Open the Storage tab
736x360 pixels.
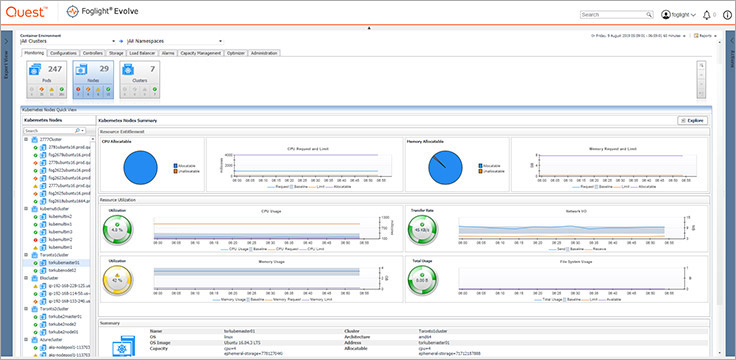(116, 53)
